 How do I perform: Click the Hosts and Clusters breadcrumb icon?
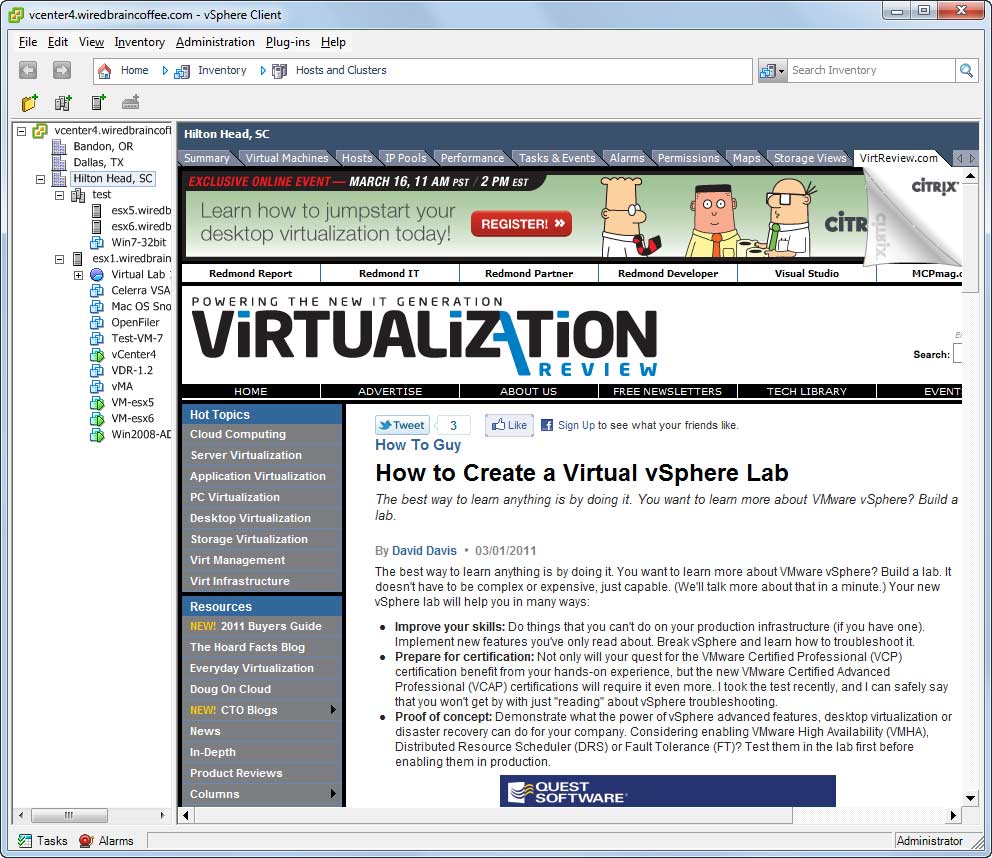[279, 71]
